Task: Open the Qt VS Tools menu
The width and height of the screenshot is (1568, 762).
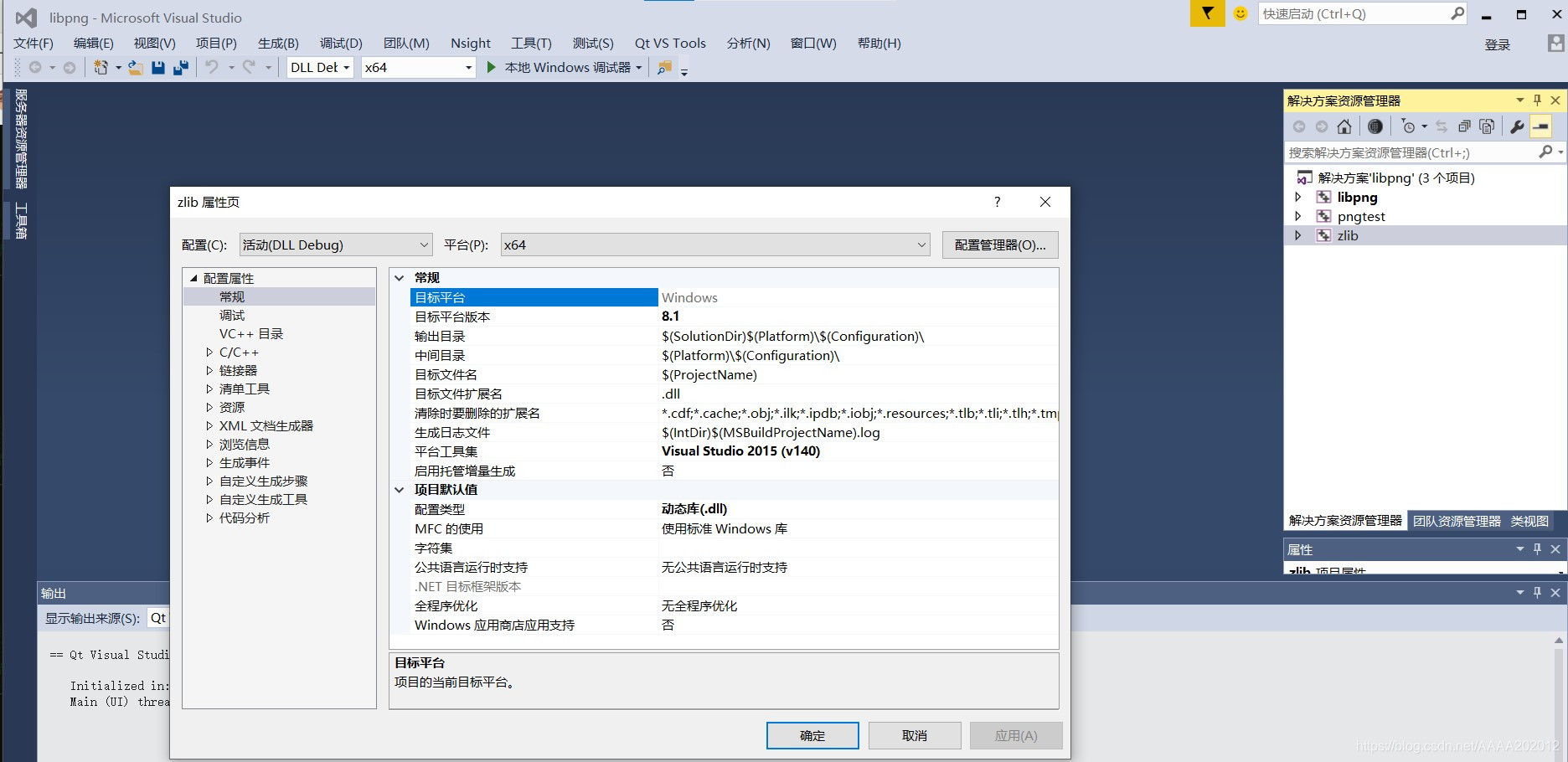Action: pyautogui.click(x=670, y=43)
